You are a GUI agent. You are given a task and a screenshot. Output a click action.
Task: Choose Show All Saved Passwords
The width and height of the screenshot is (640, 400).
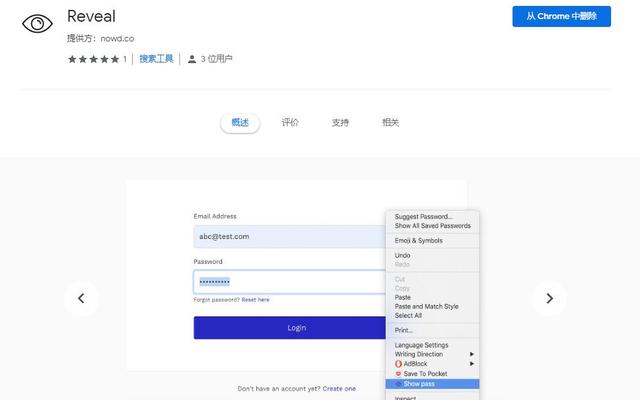(x=433, y=226)
